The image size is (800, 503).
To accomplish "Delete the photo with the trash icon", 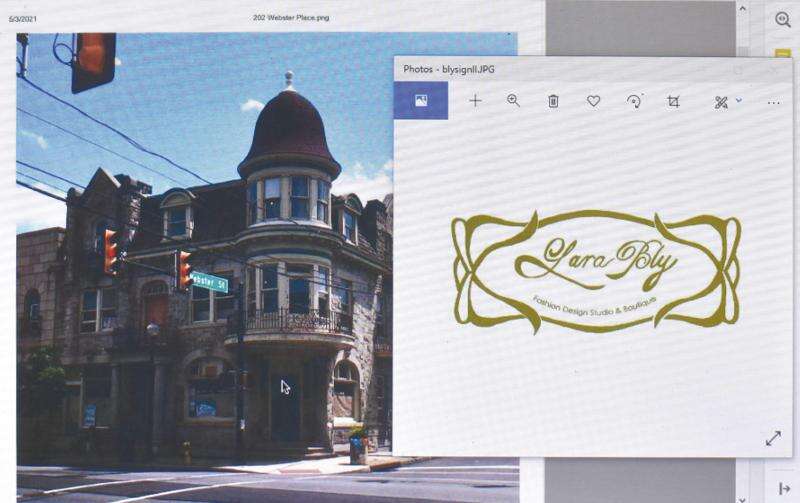I will click(553, 102).
